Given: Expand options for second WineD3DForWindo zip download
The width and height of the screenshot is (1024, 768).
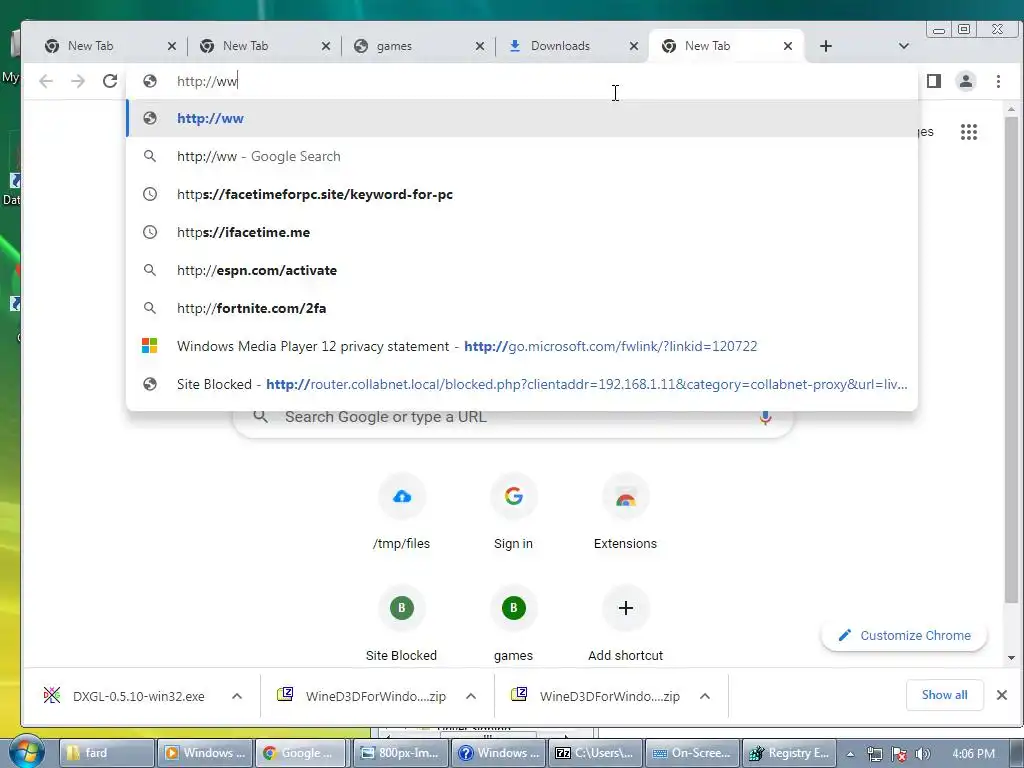Looking at the screenshot, I should (x=705, y=696).
